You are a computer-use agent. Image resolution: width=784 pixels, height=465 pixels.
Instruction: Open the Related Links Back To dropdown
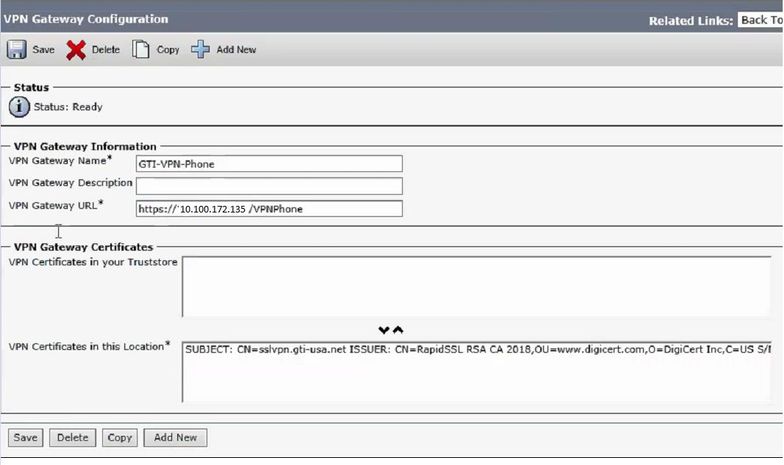(760, 20)
